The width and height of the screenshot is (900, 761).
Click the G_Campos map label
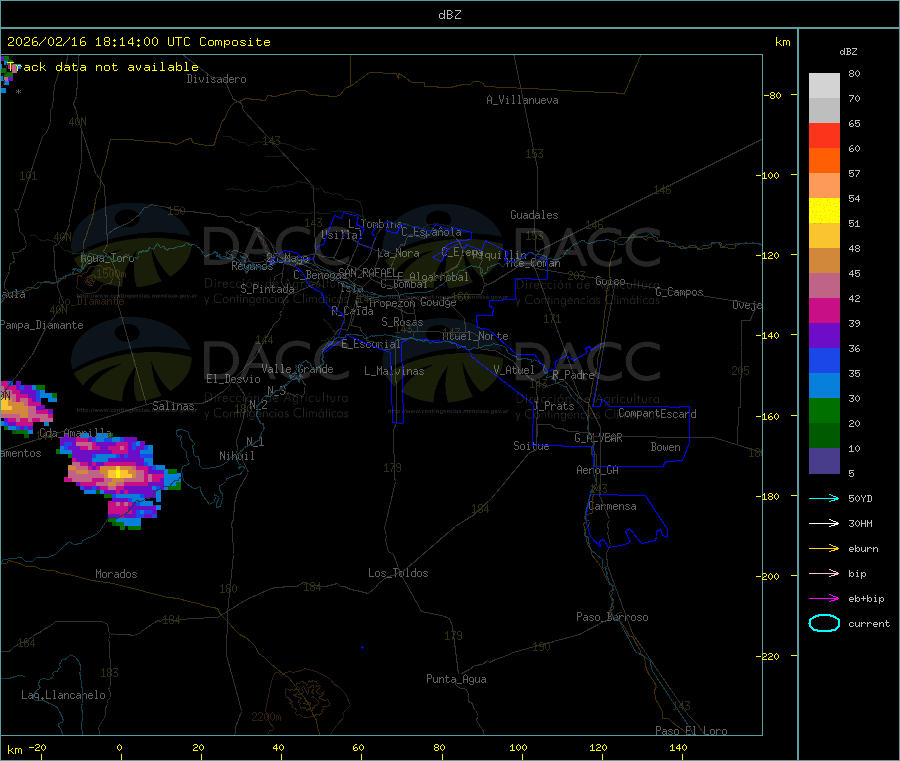pos(680,292)
